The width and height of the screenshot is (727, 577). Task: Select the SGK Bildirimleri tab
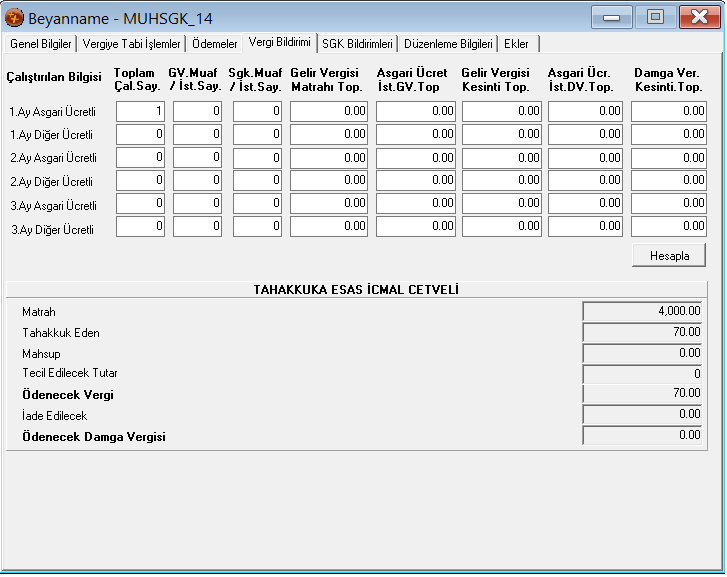pyautogui.click(x=357, y=44)
